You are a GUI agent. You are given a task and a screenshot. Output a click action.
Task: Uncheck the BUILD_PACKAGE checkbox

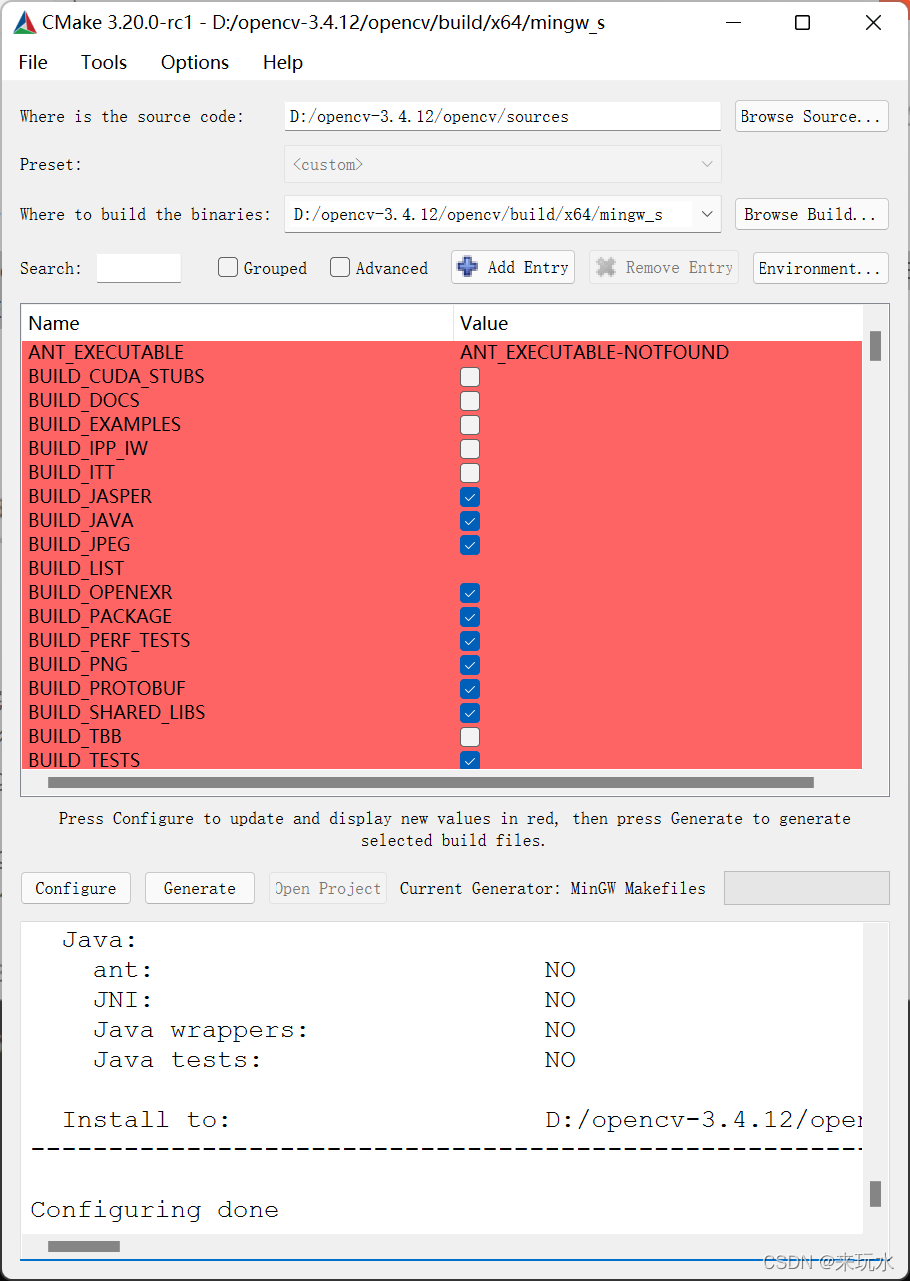click(x=470, y=617)
